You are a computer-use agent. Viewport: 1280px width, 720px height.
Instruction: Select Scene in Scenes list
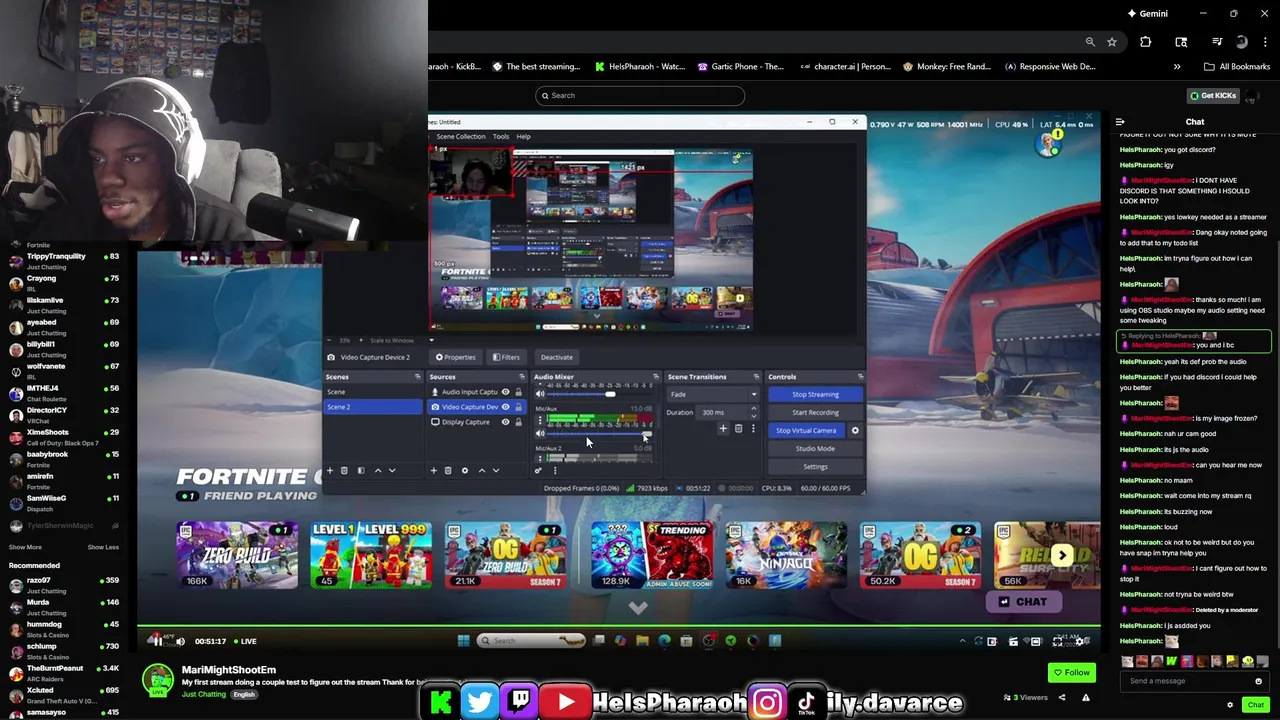(x=373, y=392)
